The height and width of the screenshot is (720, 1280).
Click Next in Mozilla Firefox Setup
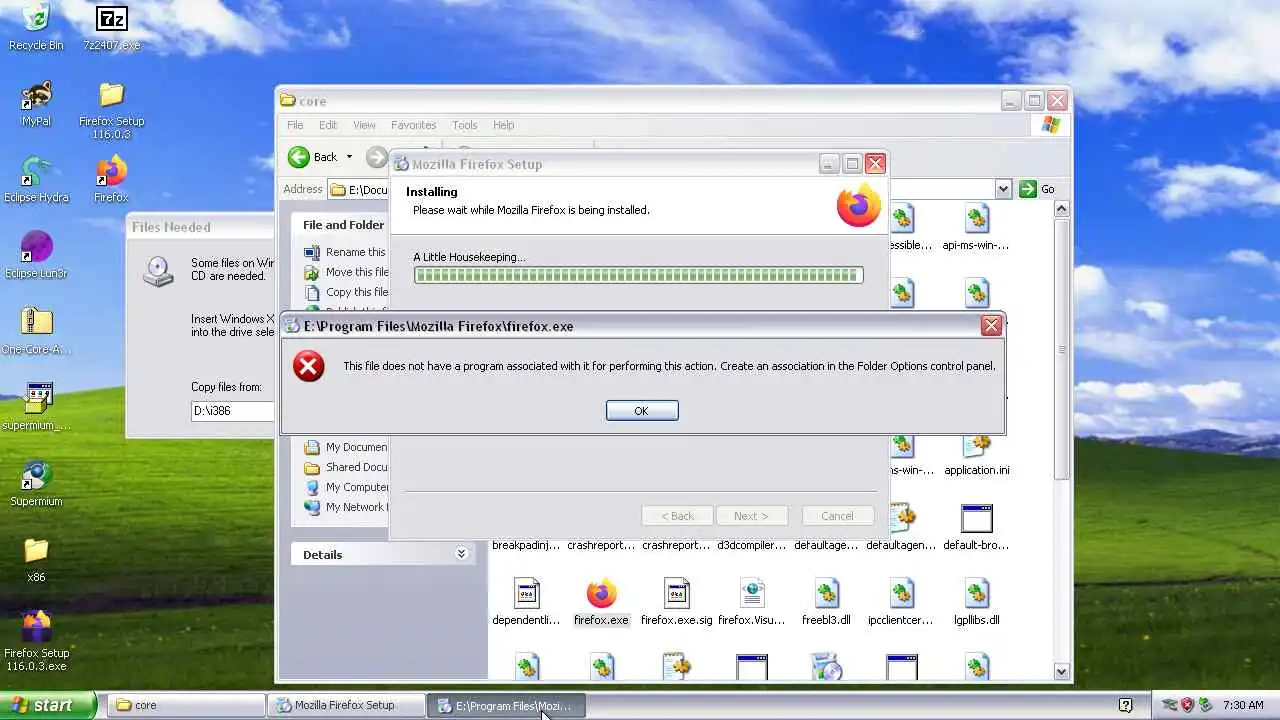[x=751, y=516]
